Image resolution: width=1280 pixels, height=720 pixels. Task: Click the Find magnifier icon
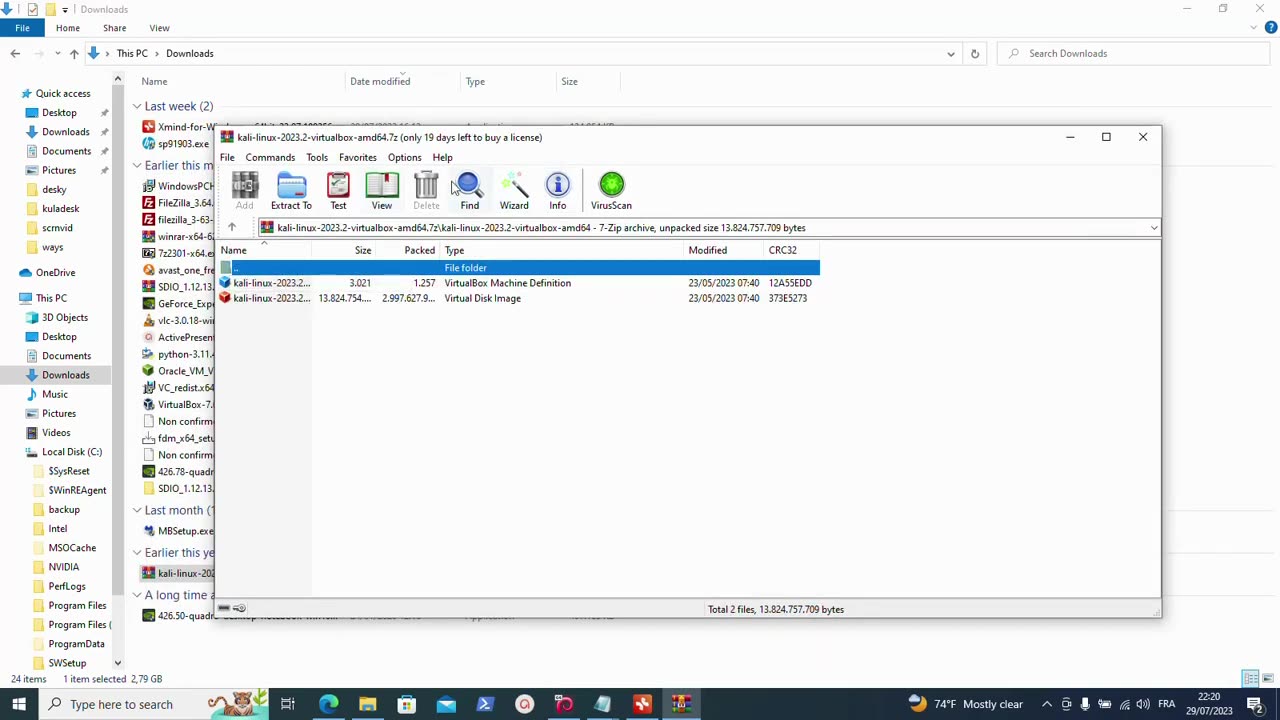pyautogui.click(x=469, y=190)
